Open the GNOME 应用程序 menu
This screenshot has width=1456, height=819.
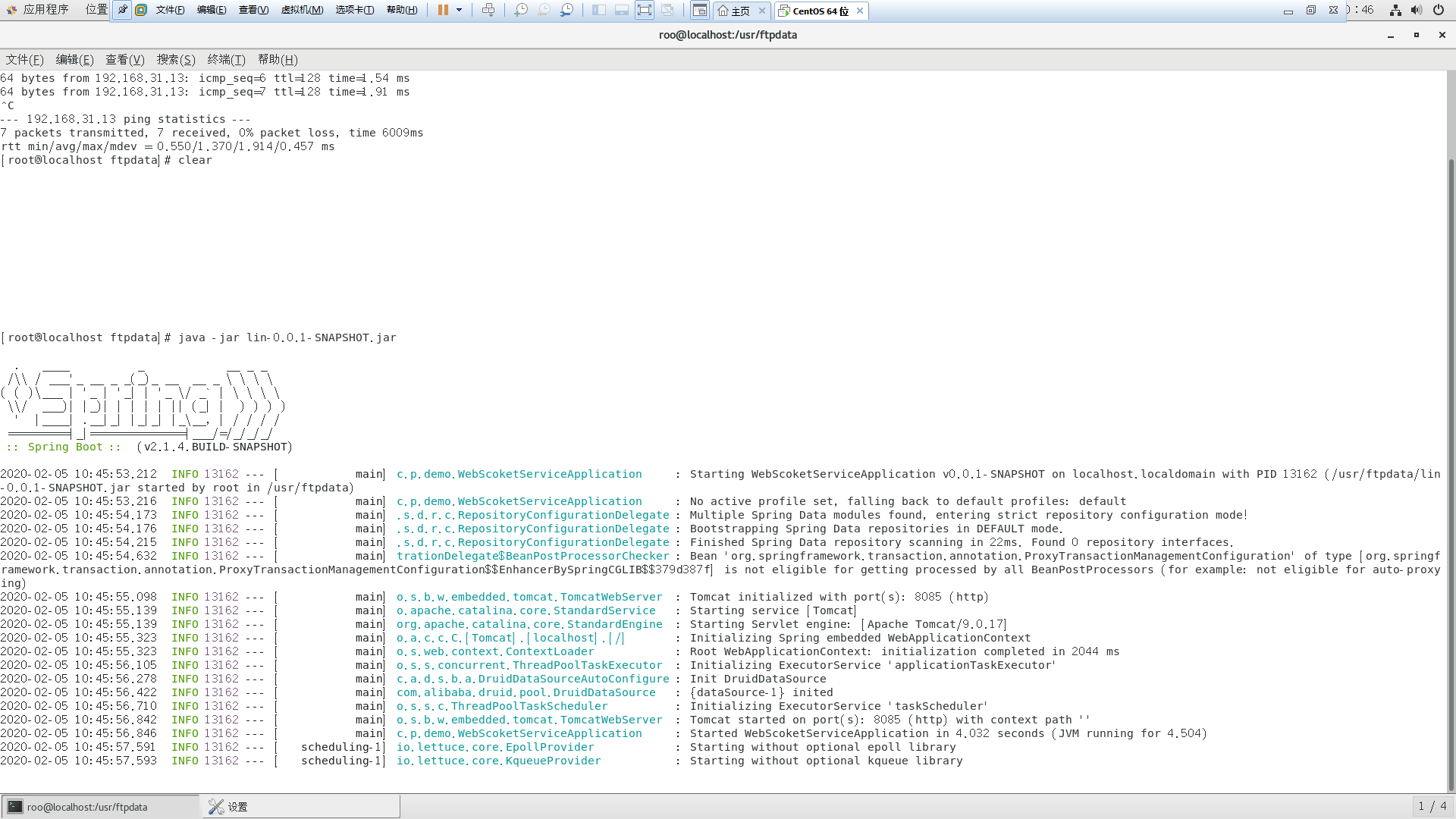pos(38,10)
